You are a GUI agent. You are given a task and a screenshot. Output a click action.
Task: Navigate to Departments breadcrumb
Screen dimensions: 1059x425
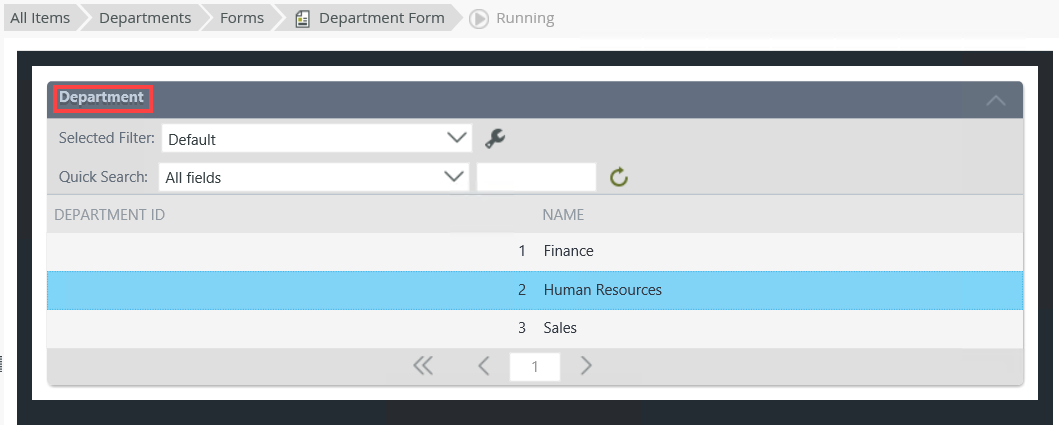(x=145, y=18)
